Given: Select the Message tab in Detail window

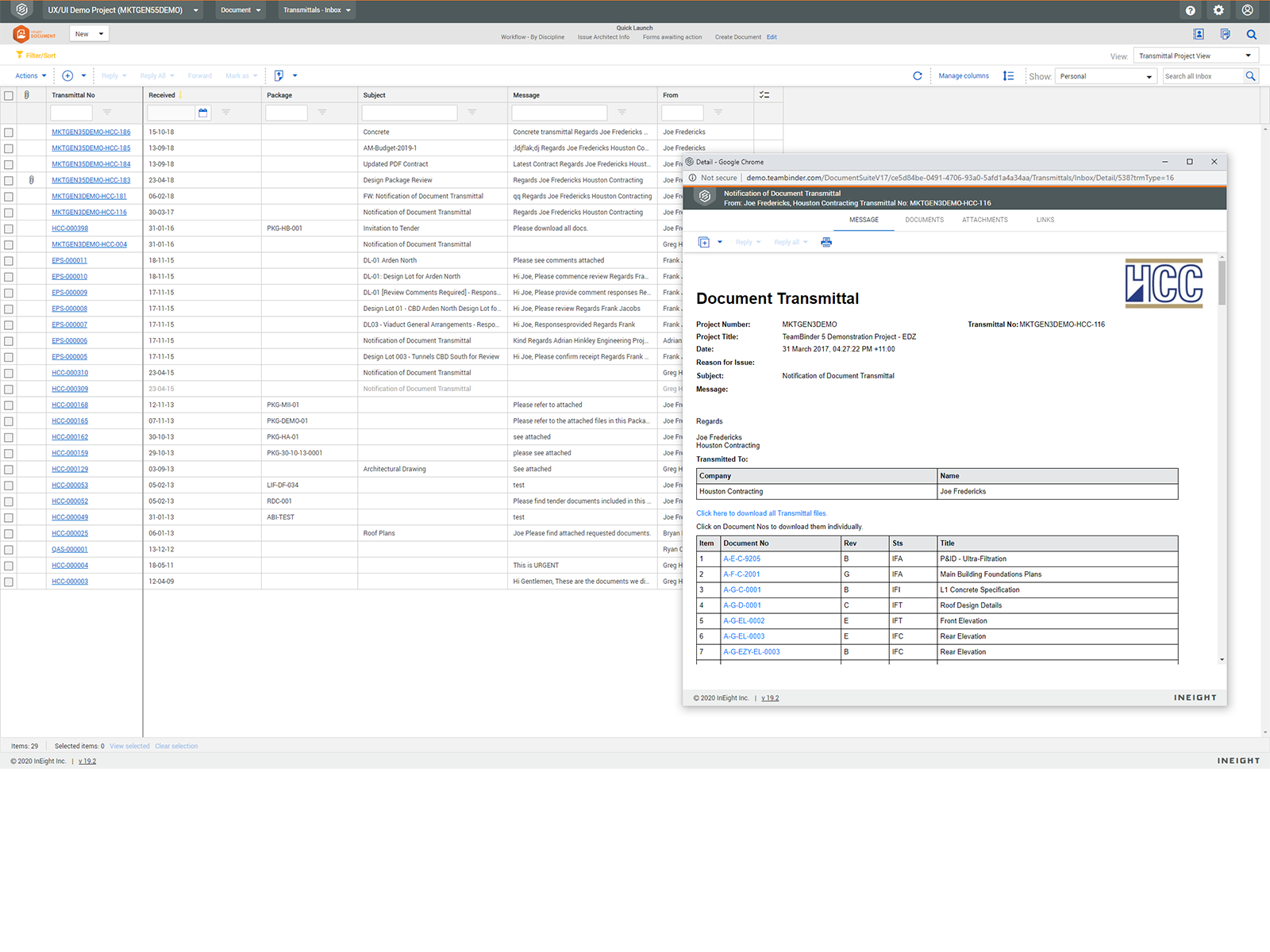Looking at the screenshot, I should click(x=864, y=220).
